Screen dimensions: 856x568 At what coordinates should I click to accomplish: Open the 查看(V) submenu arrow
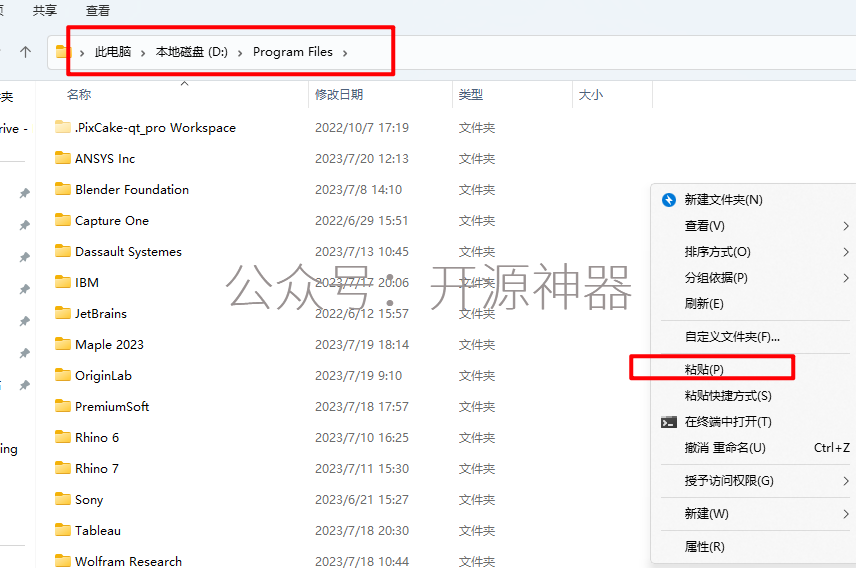pos(846,226)
